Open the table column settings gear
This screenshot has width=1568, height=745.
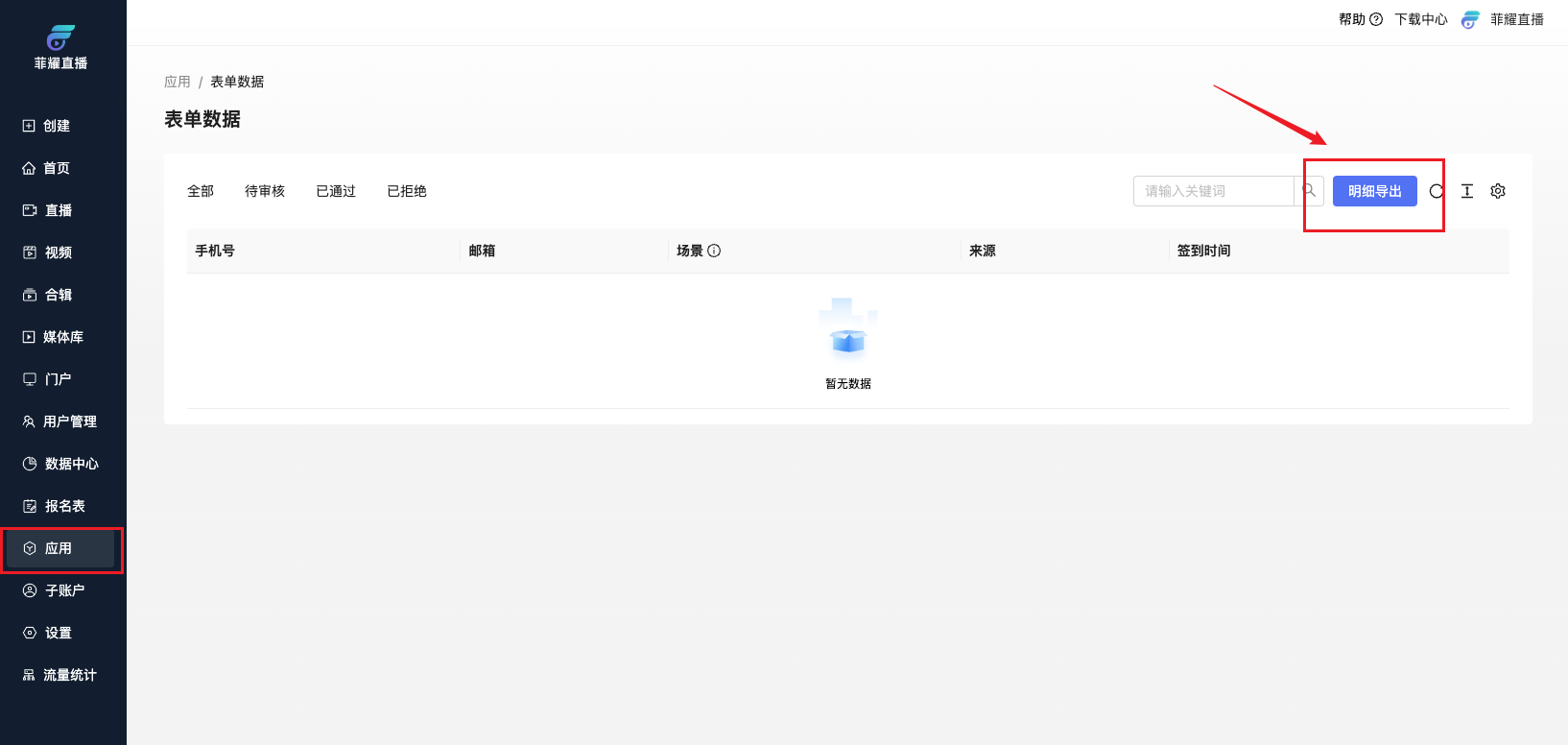(1498, 191)
